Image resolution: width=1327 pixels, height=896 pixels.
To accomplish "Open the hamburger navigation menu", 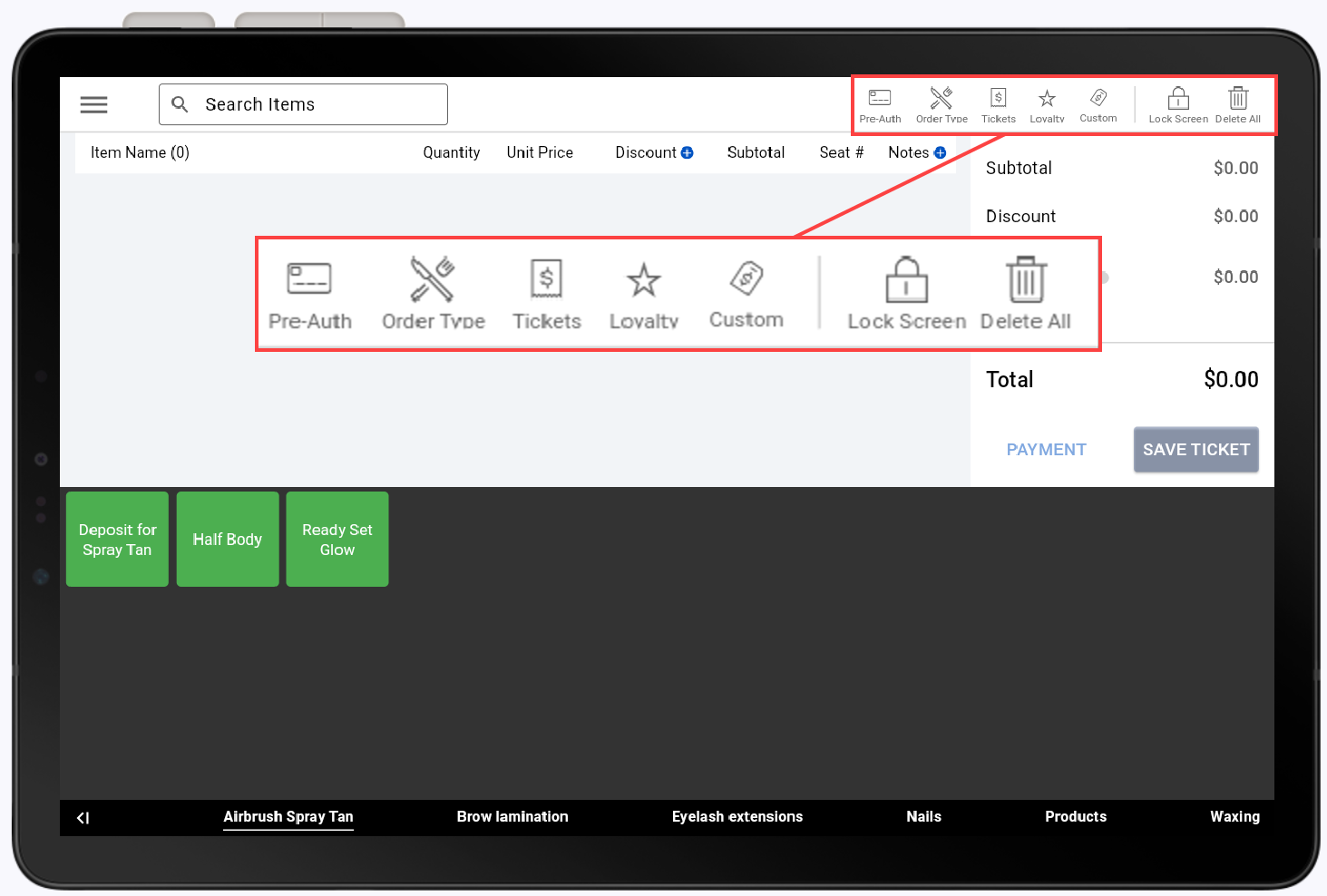I will pyautogui.click(x=93, y=104).
